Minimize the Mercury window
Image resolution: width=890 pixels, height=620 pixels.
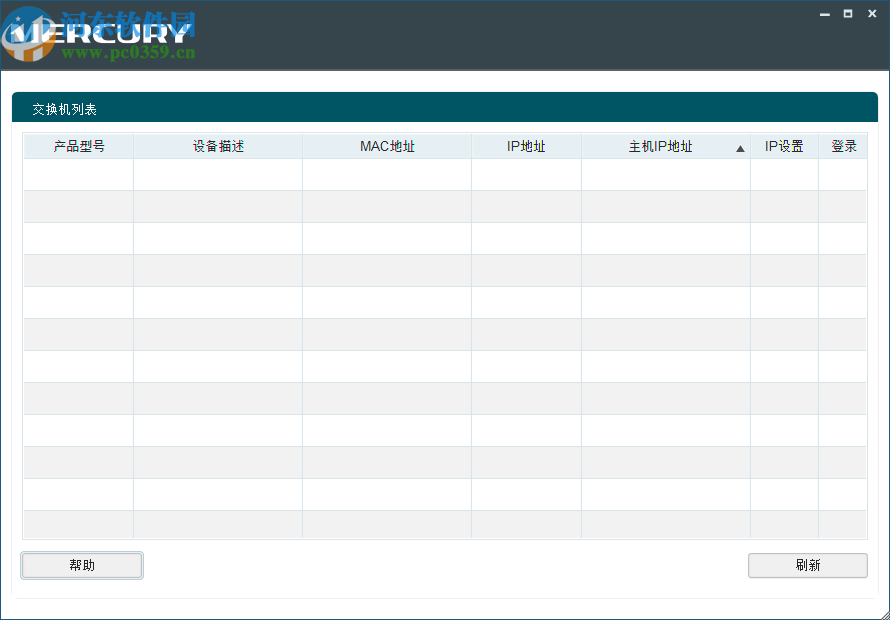point(825,14)
